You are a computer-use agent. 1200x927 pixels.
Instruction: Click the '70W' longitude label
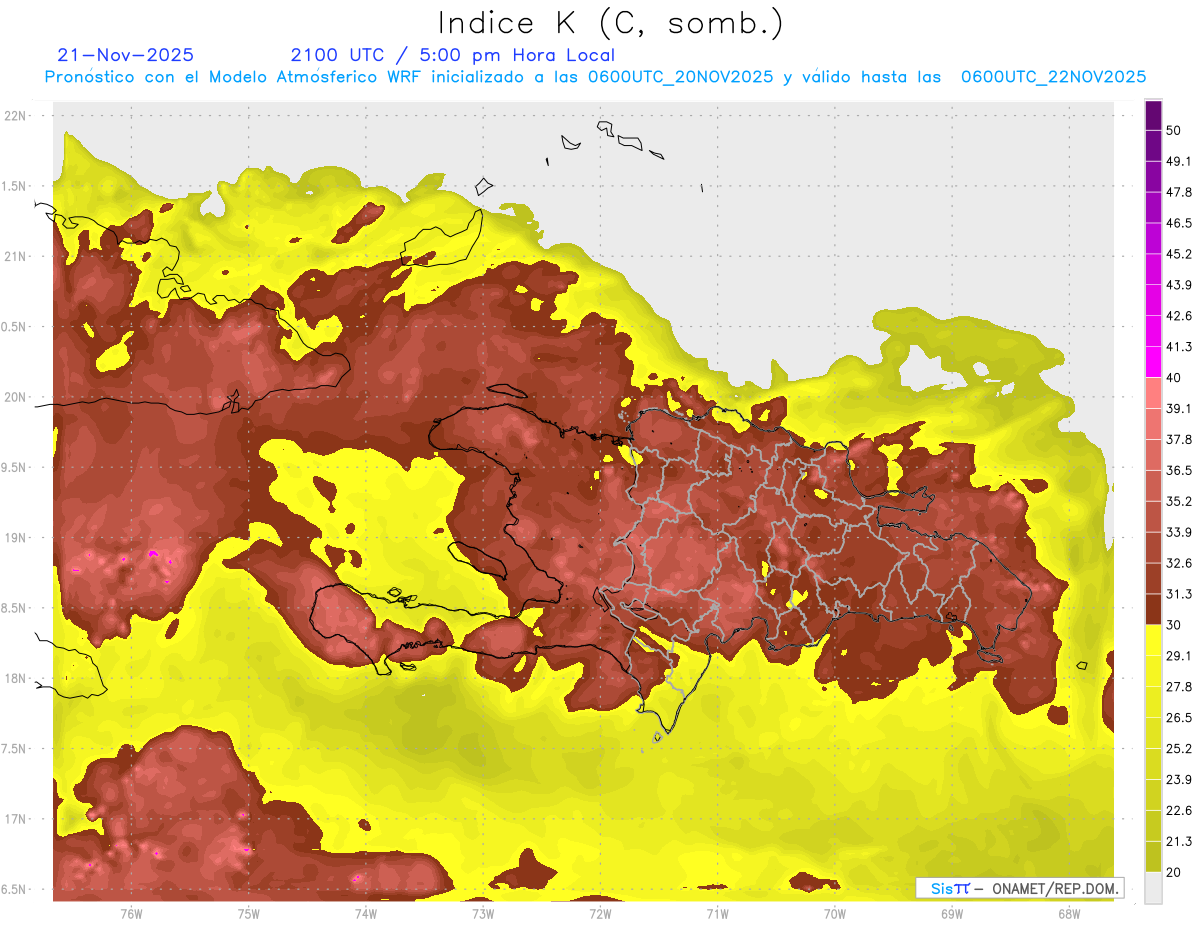point(835,914)
